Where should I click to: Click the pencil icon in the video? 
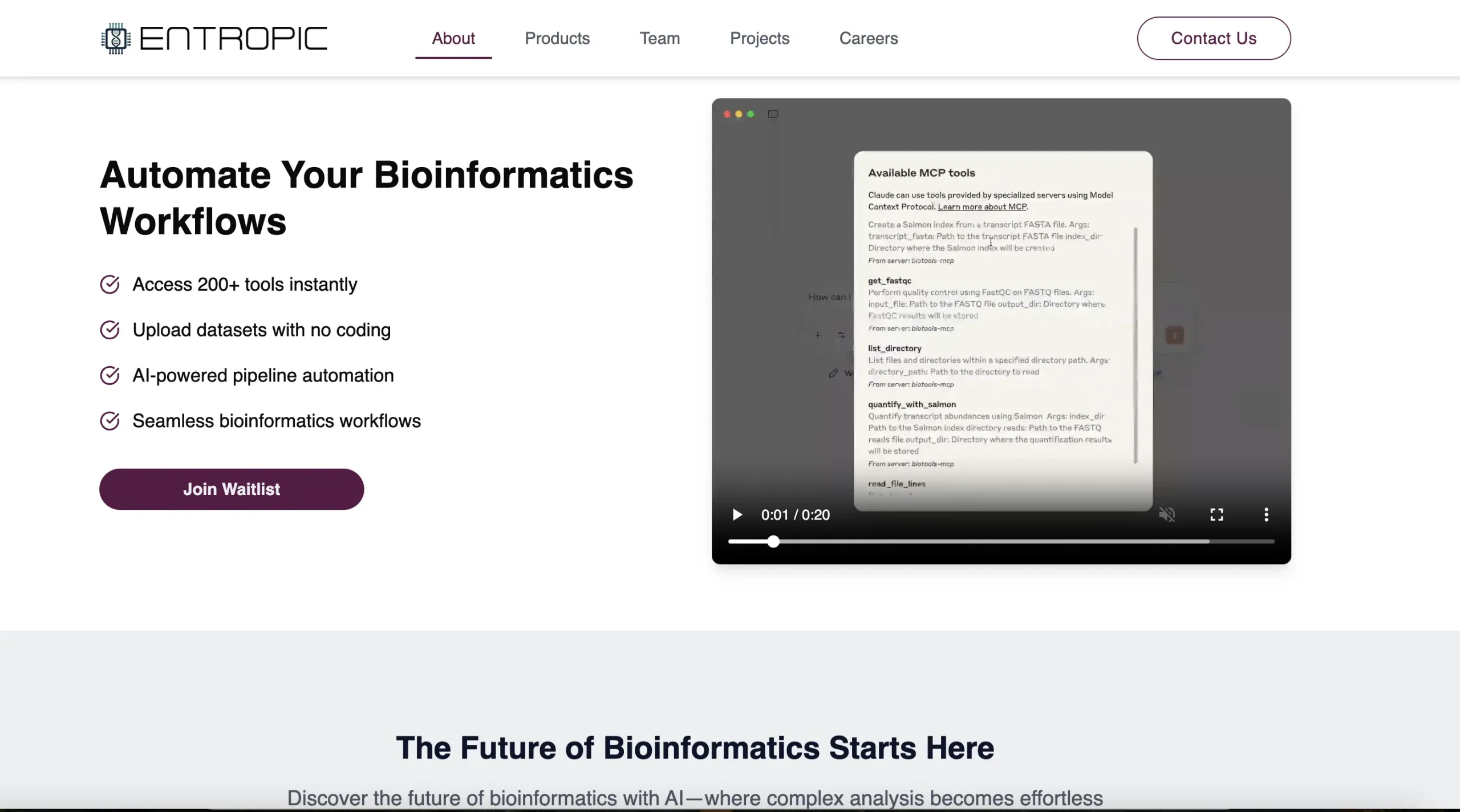(833, 373)
